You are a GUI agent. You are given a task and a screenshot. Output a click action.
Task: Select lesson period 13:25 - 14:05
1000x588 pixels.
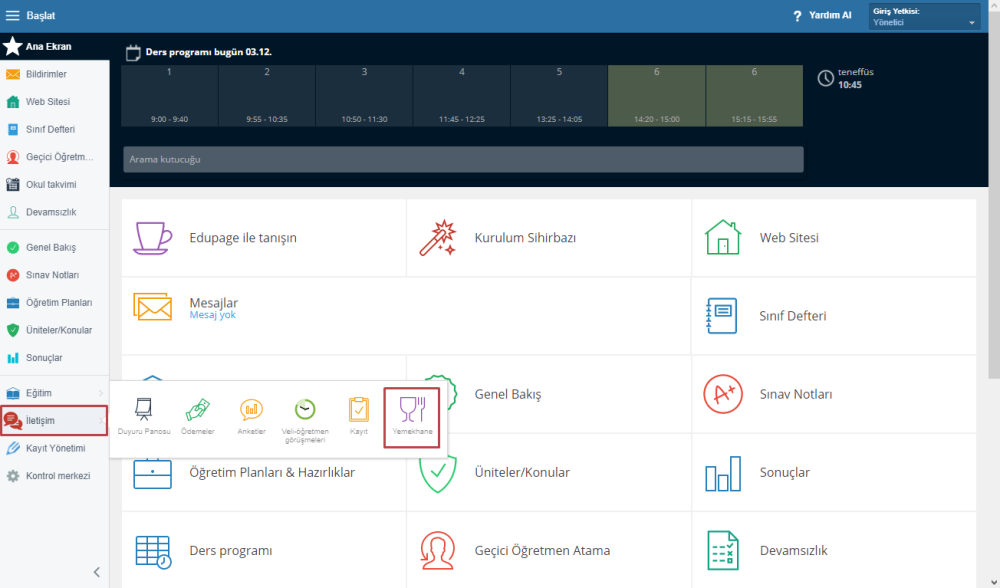click(559, 96)
